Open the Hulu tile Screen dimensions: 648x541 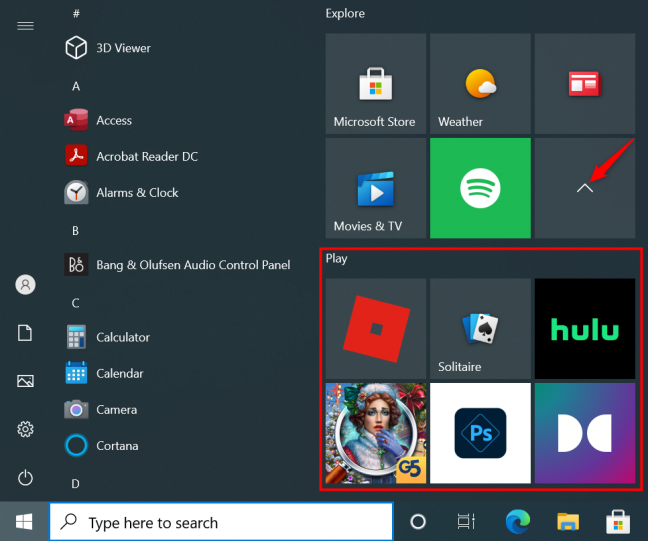click(585, 329)
